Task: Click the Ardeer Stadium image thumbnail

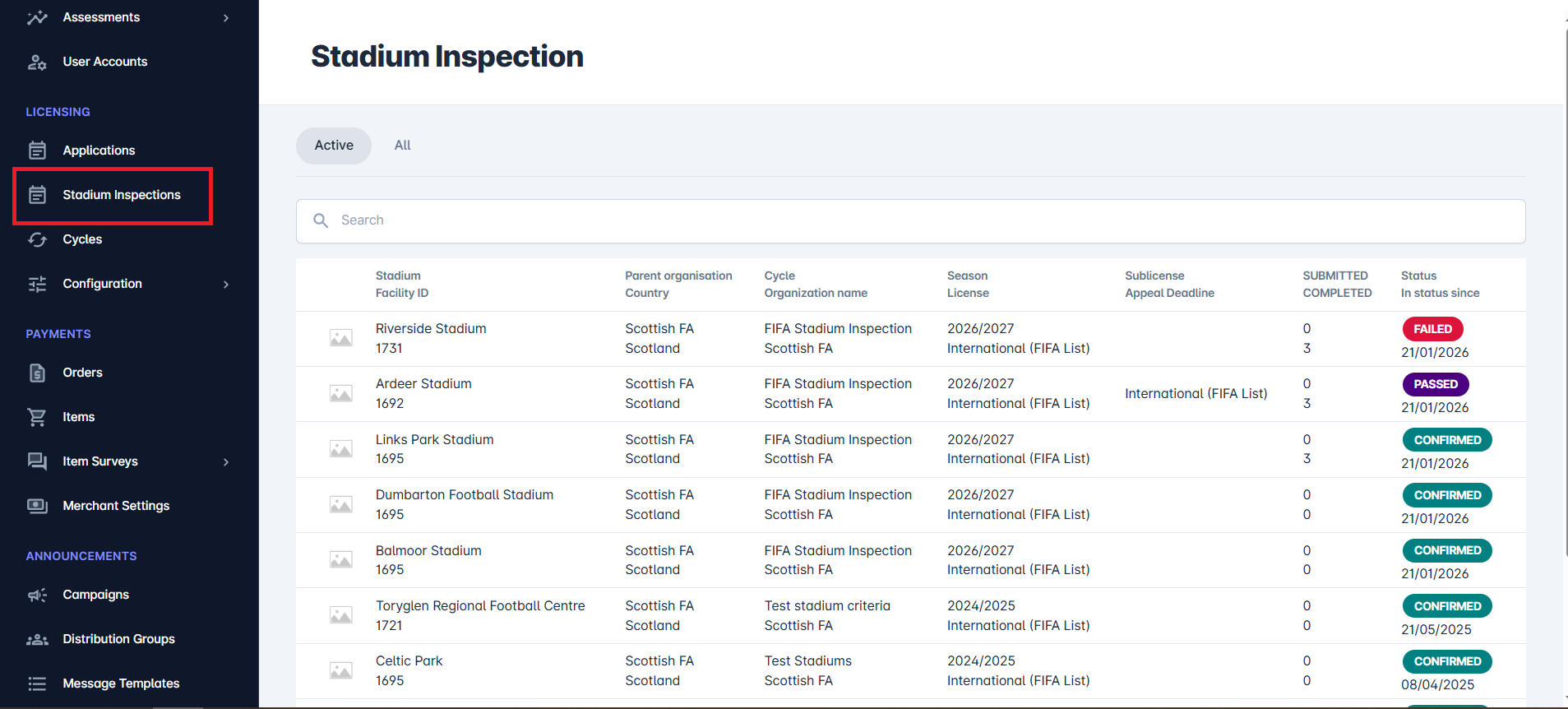Action: click(x=341, y=394)
